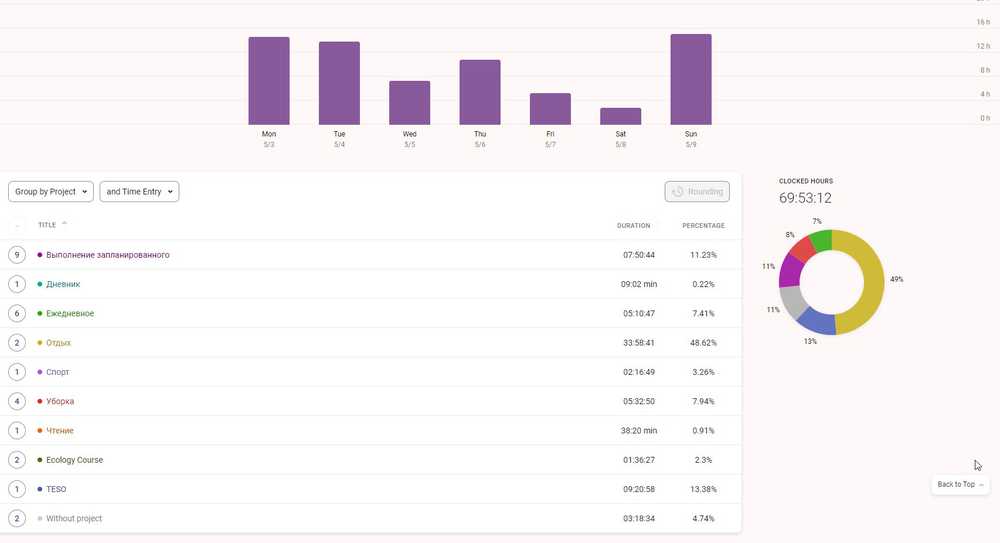This screenshot has height=543, width=1000.
Task: Select the Sunday 5/9 bar in chart
Action: pyautogui.click(x=691, y=80)
